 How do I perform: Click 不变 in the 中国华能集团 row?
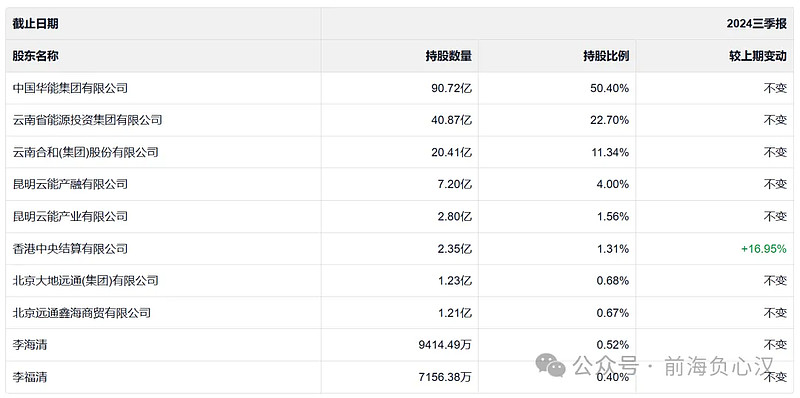(776, 88)
